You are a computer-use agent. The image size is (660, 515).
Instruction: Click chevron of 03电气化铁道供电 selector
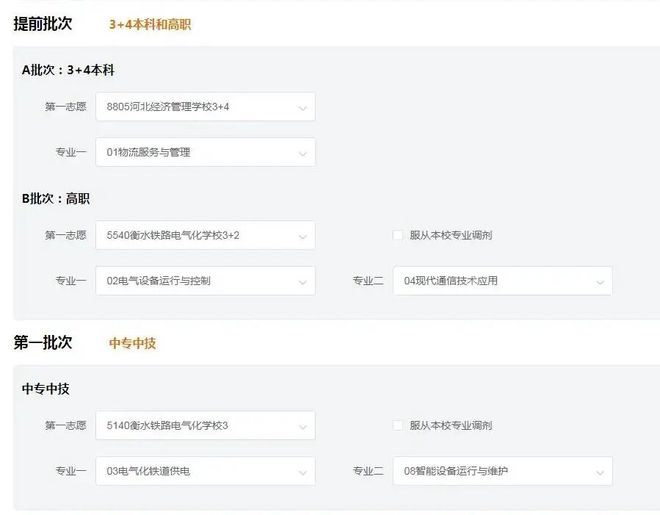click(303, 473)
